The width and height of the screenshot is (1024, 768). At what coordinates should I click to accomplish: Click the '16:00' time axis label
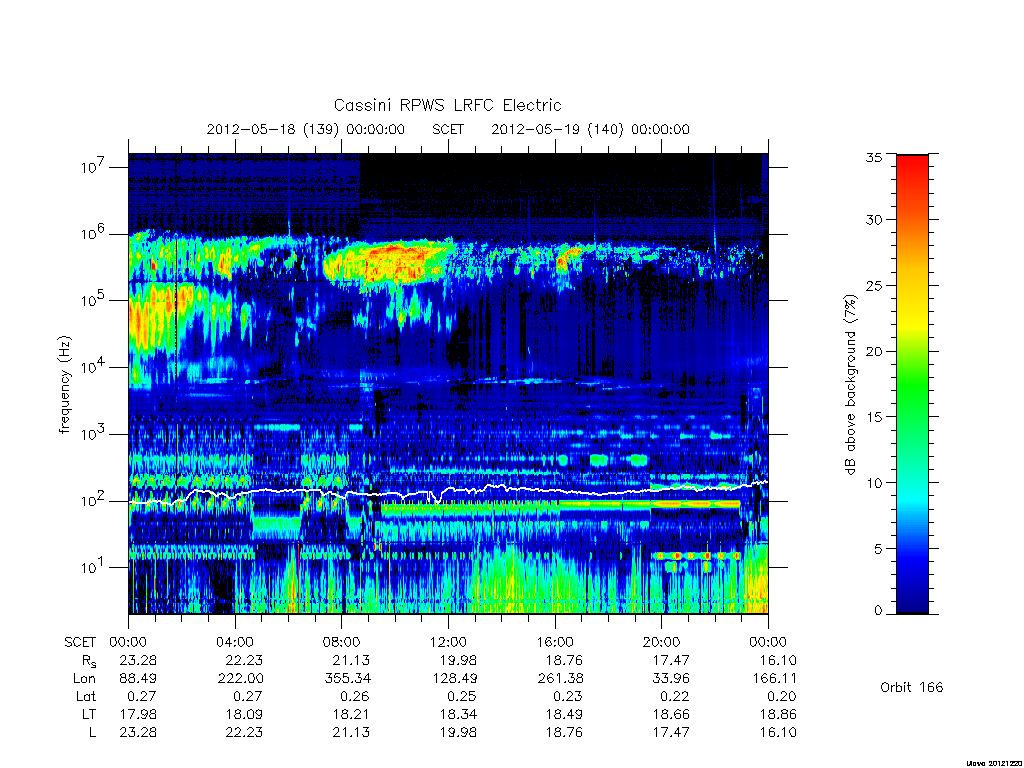[554, 642]
